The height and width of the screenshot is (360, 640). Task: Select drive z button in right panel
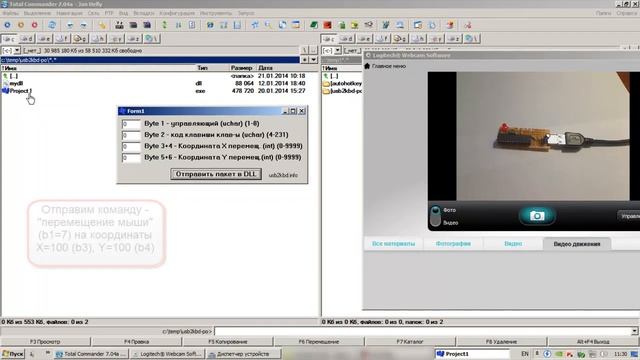(x=454, y=39)
